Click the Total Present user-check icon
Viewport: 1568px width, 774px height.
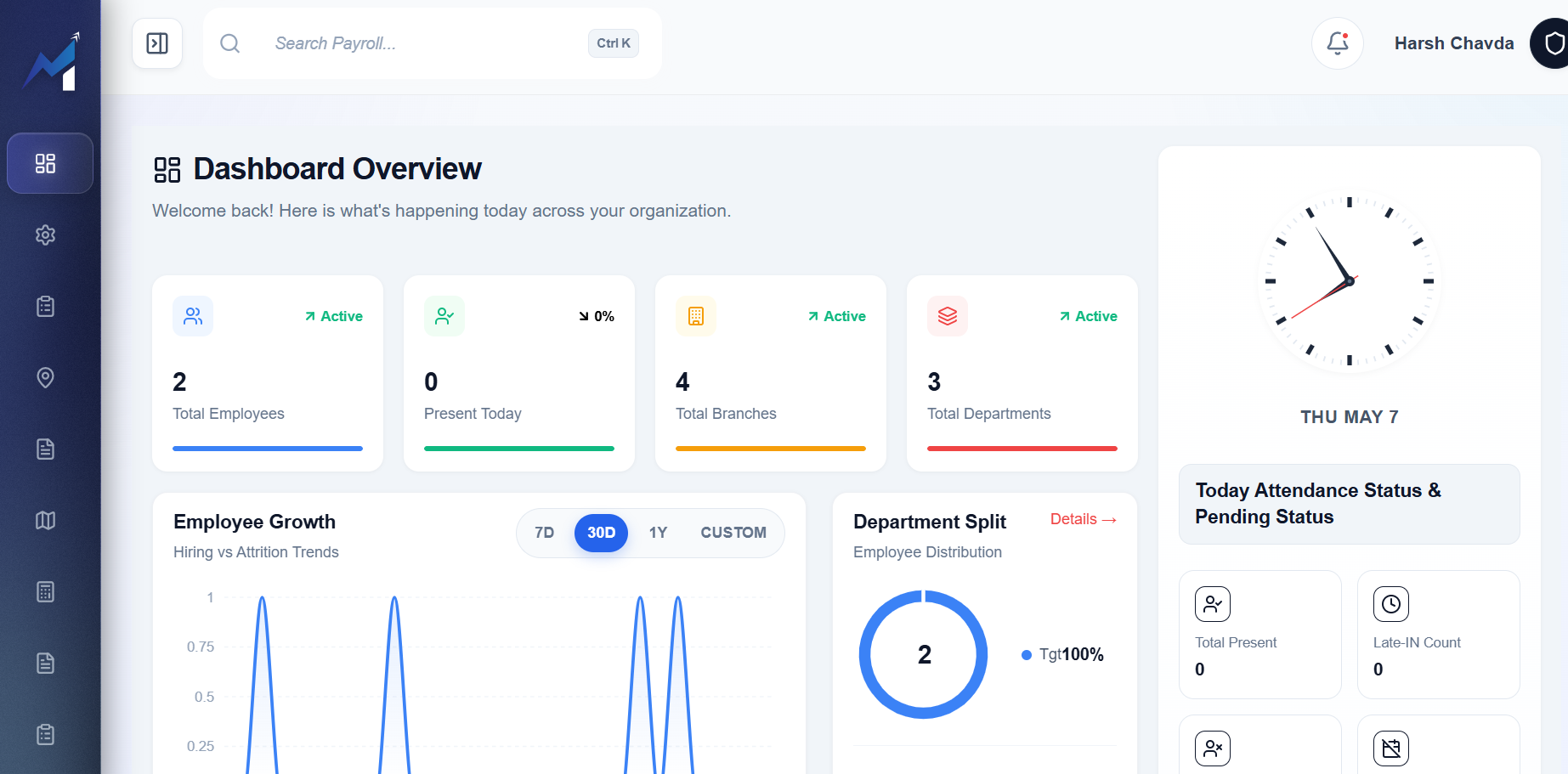point(1213,604)
